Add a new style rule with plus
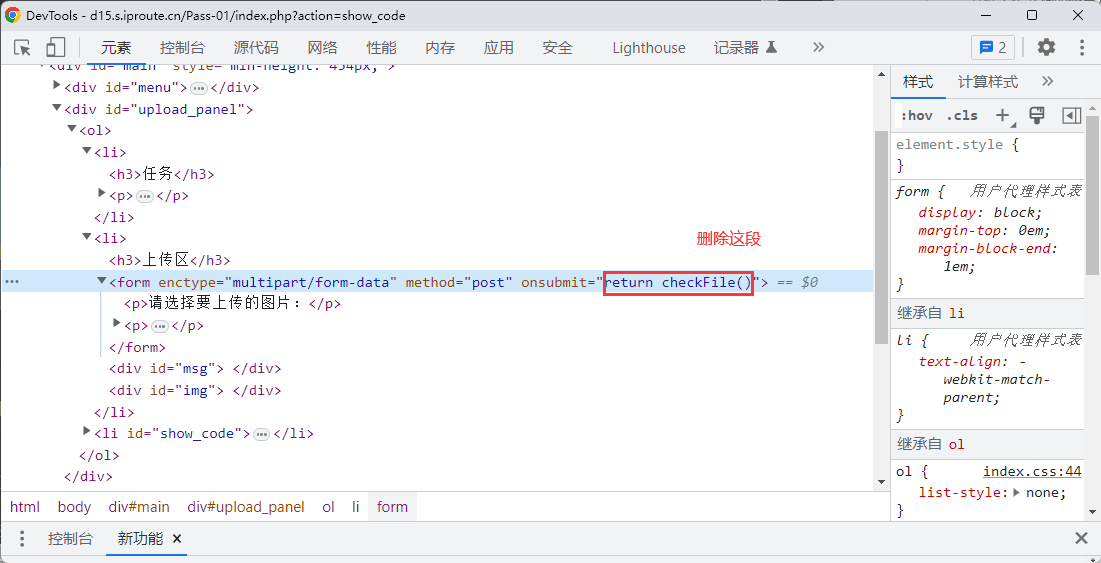The image size is (1101, 563). pos(1003,115)
